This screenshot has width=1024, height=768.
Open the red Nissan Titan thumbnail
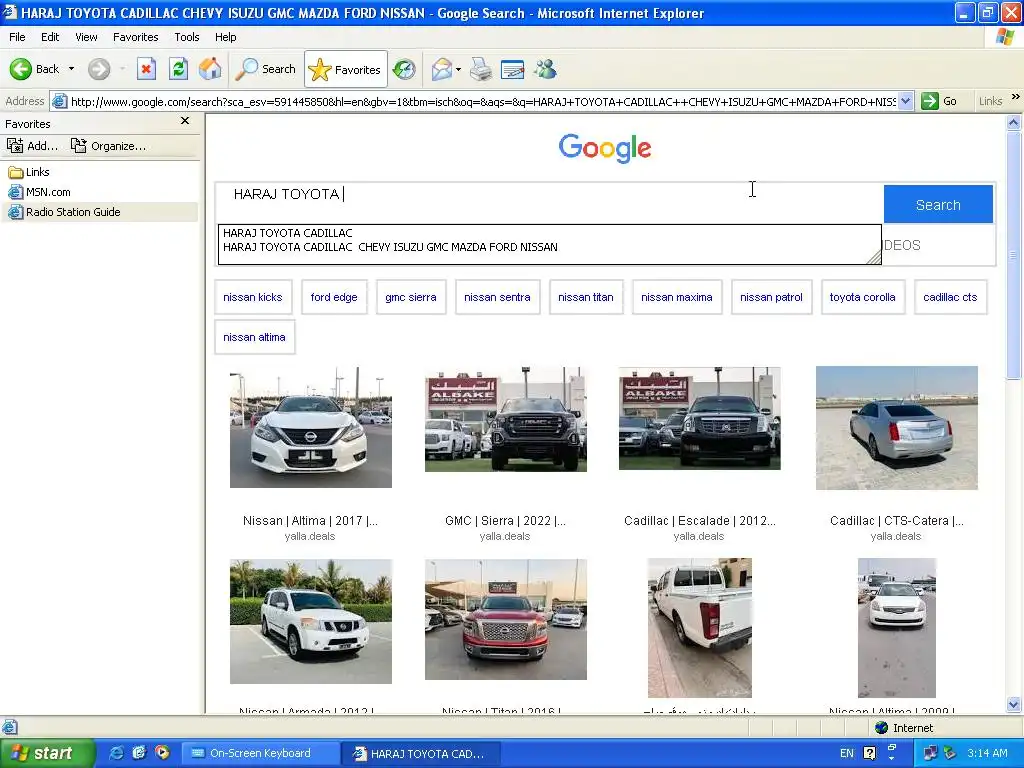point(505,619)
